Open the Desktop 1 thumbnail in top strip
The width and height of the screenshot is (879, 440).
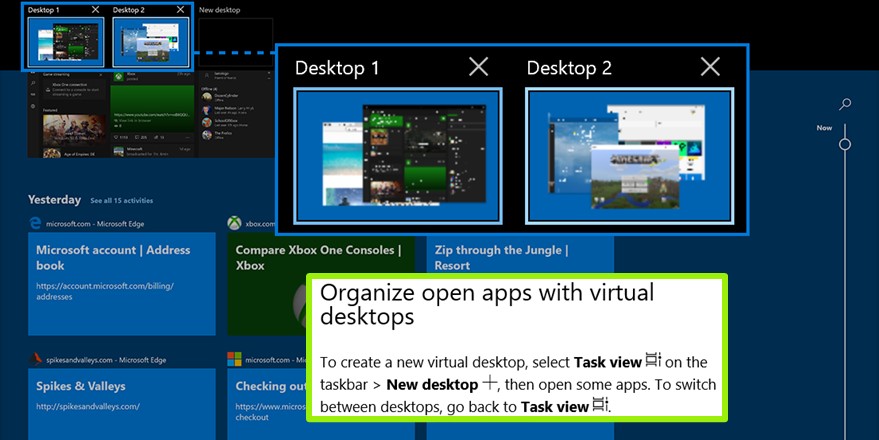pos(66,42)
